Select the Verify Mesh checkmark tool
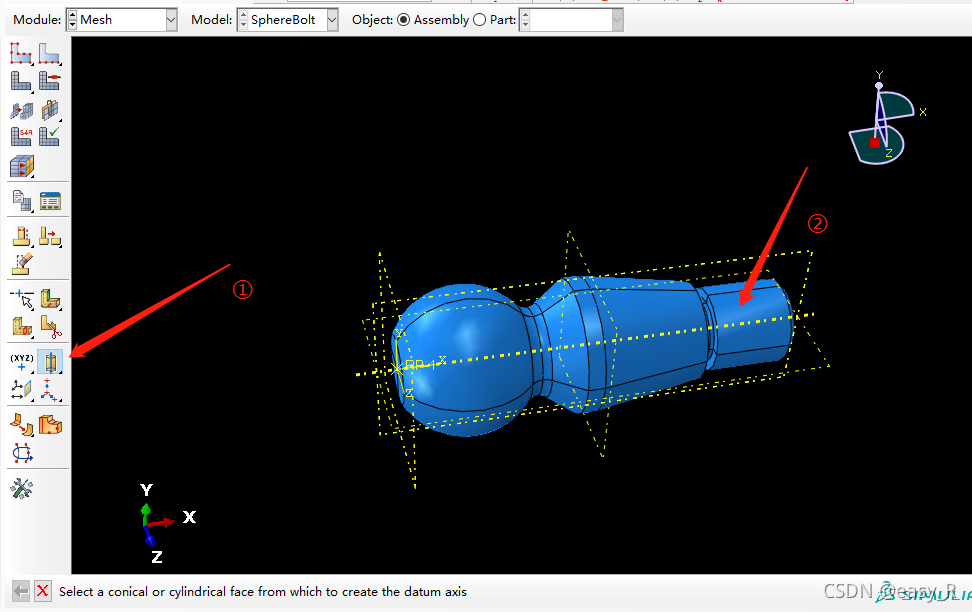 [49, 136]
